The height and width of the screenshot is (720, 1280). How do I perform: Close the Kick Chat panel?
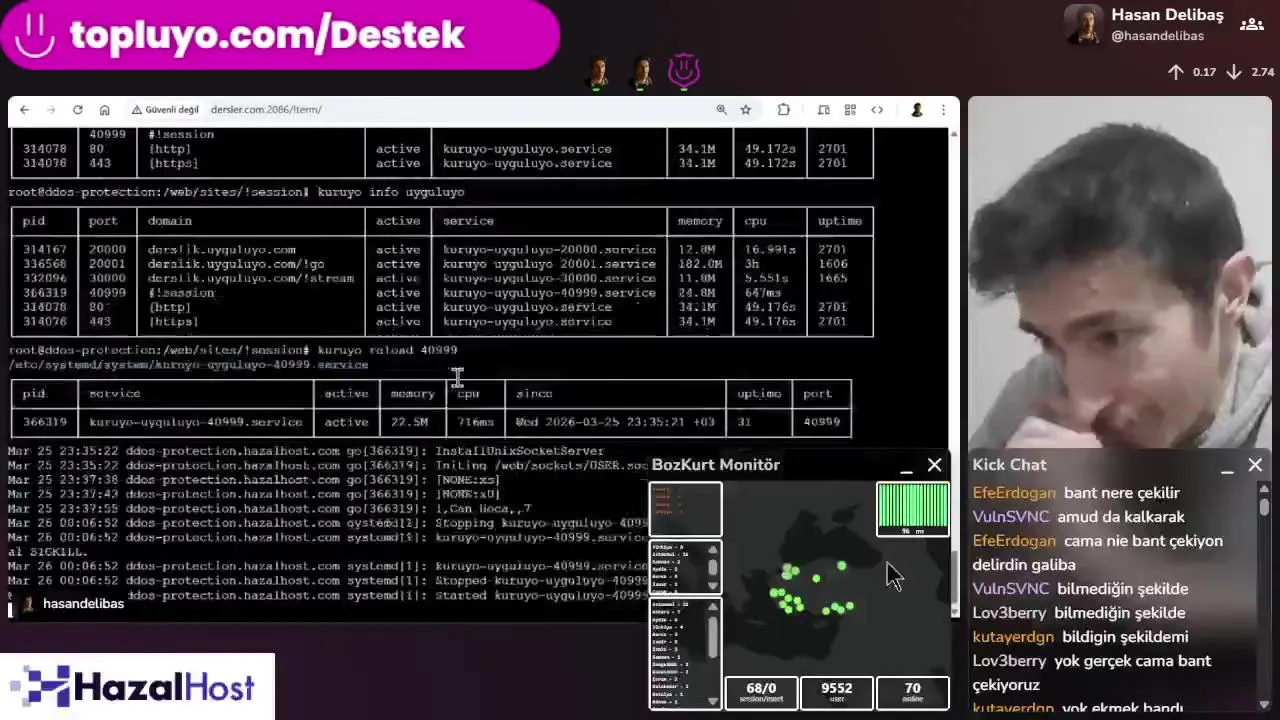pos(1255,465)
